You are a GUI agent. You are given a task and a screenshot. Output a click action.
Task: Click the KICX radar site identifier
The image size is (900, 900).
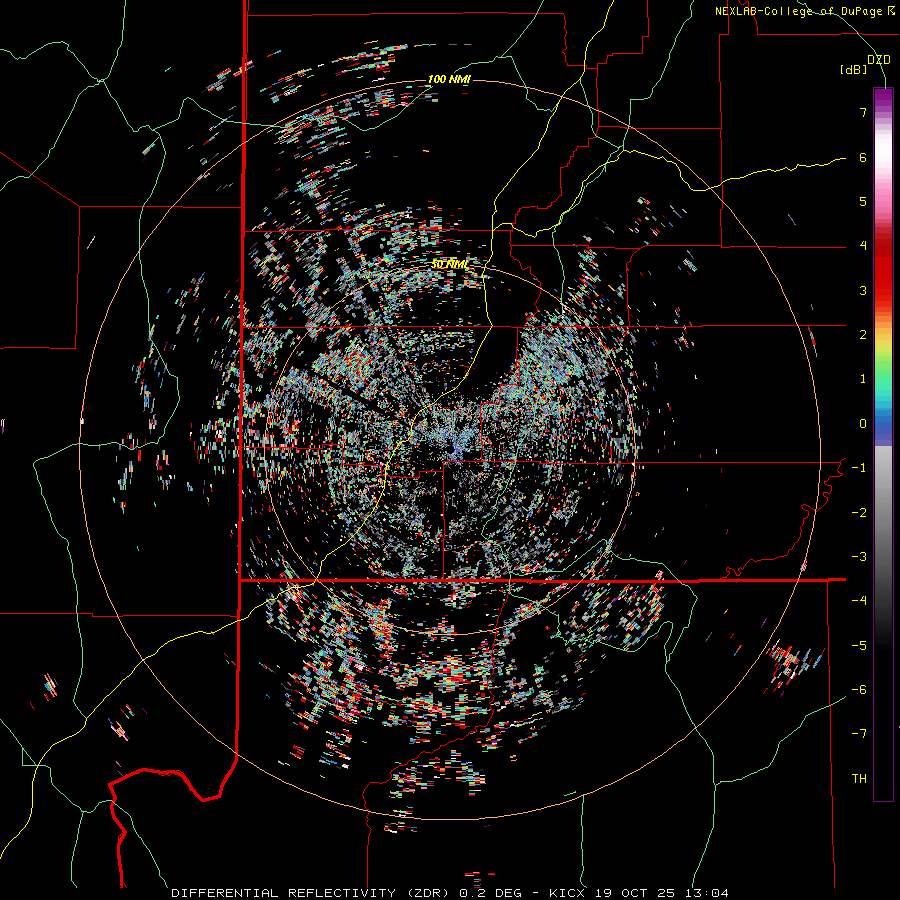point(568,893)
